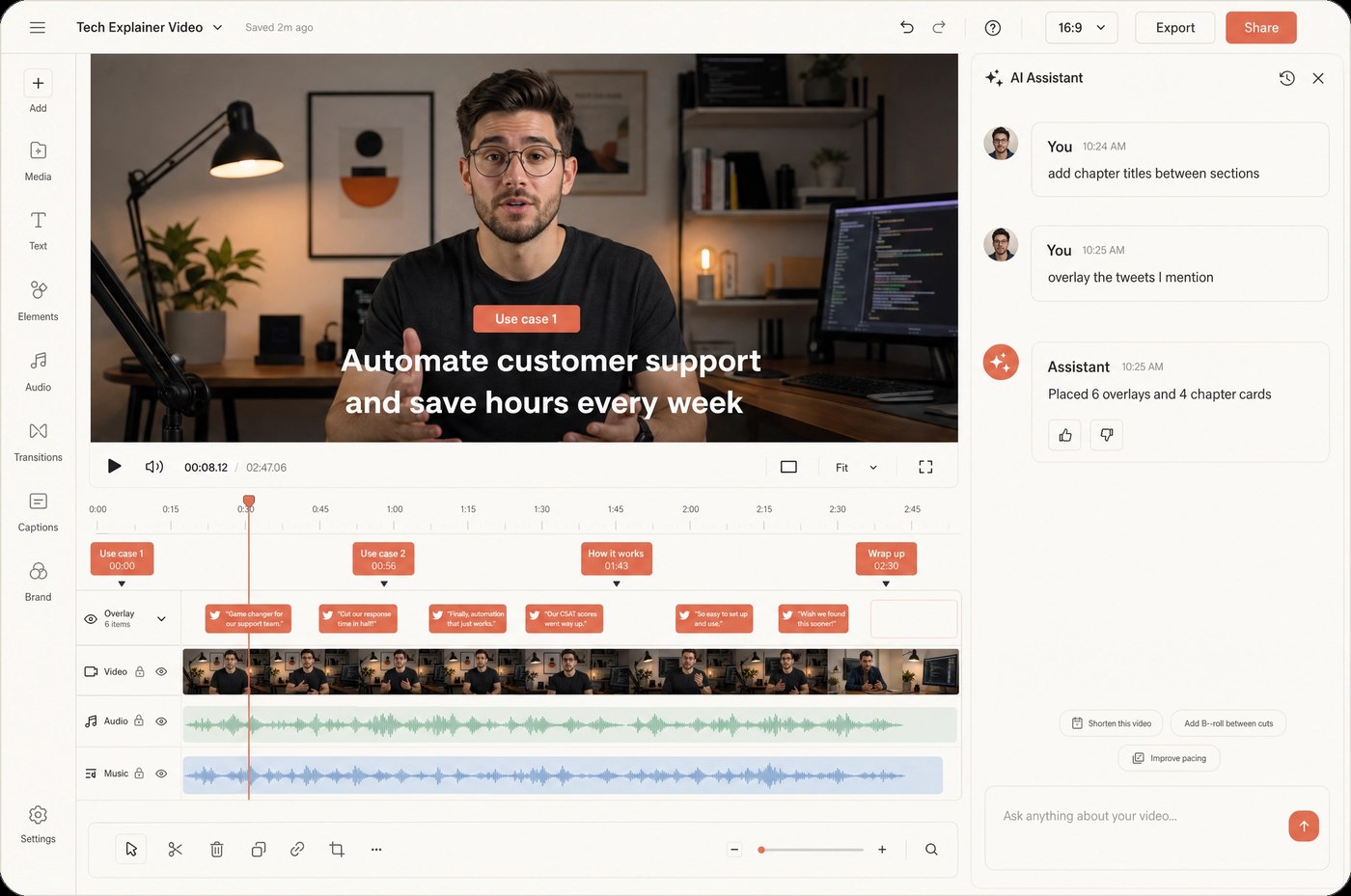The image size is (1351, 896).
Task: Zoom in timeline with plus button
Action: (x=882, y=850)
